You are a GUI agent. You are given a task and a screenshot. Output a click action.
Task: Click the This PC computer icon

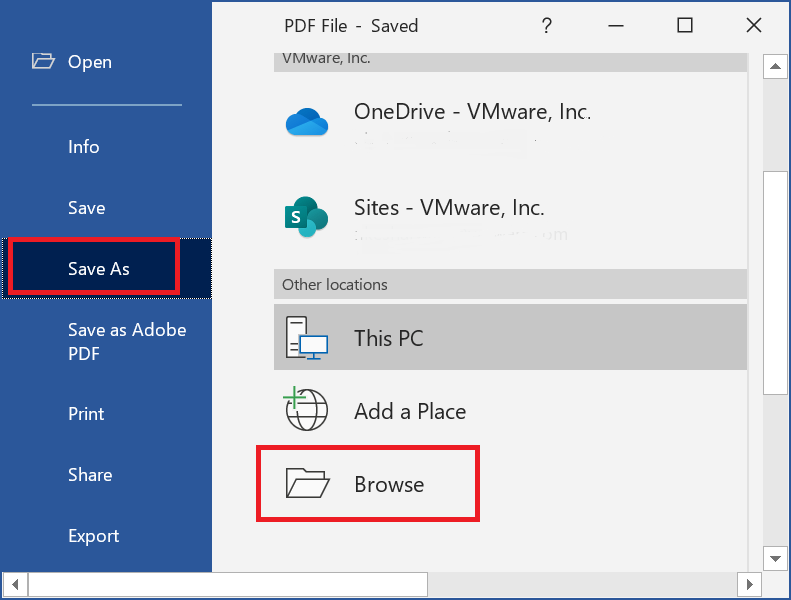(x=307, y=338)
